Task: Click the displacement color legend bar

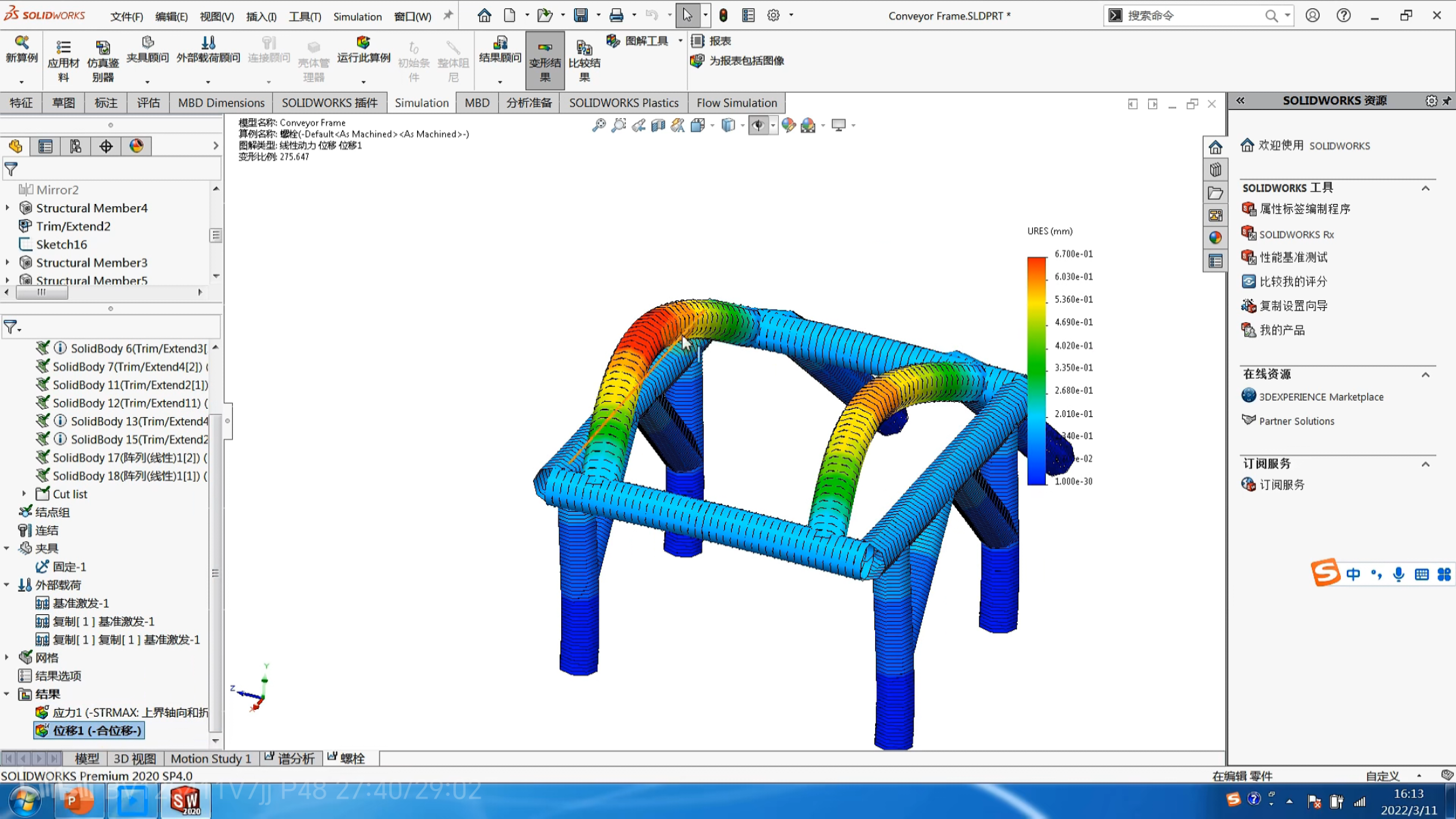Action: point(1037,371)
